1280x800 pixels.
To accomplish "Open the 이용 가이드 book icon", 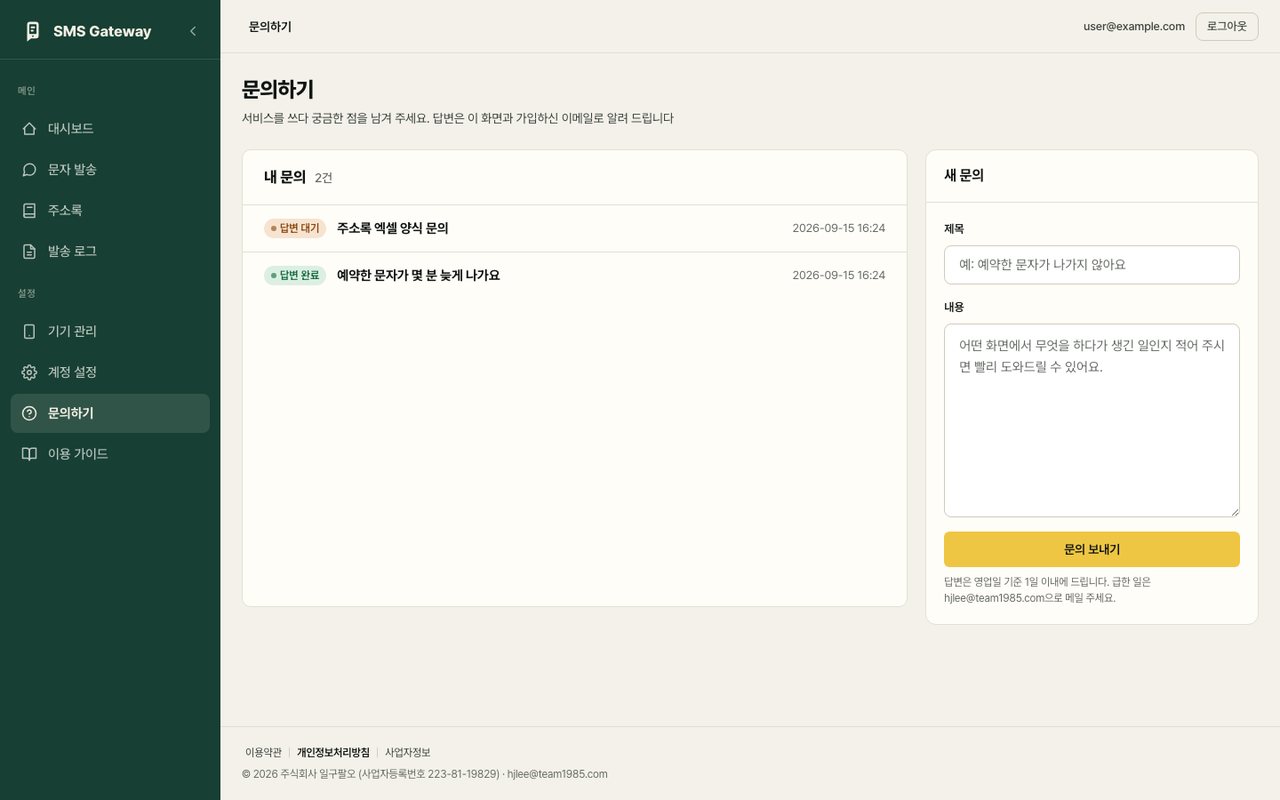I will click(29, 454).
